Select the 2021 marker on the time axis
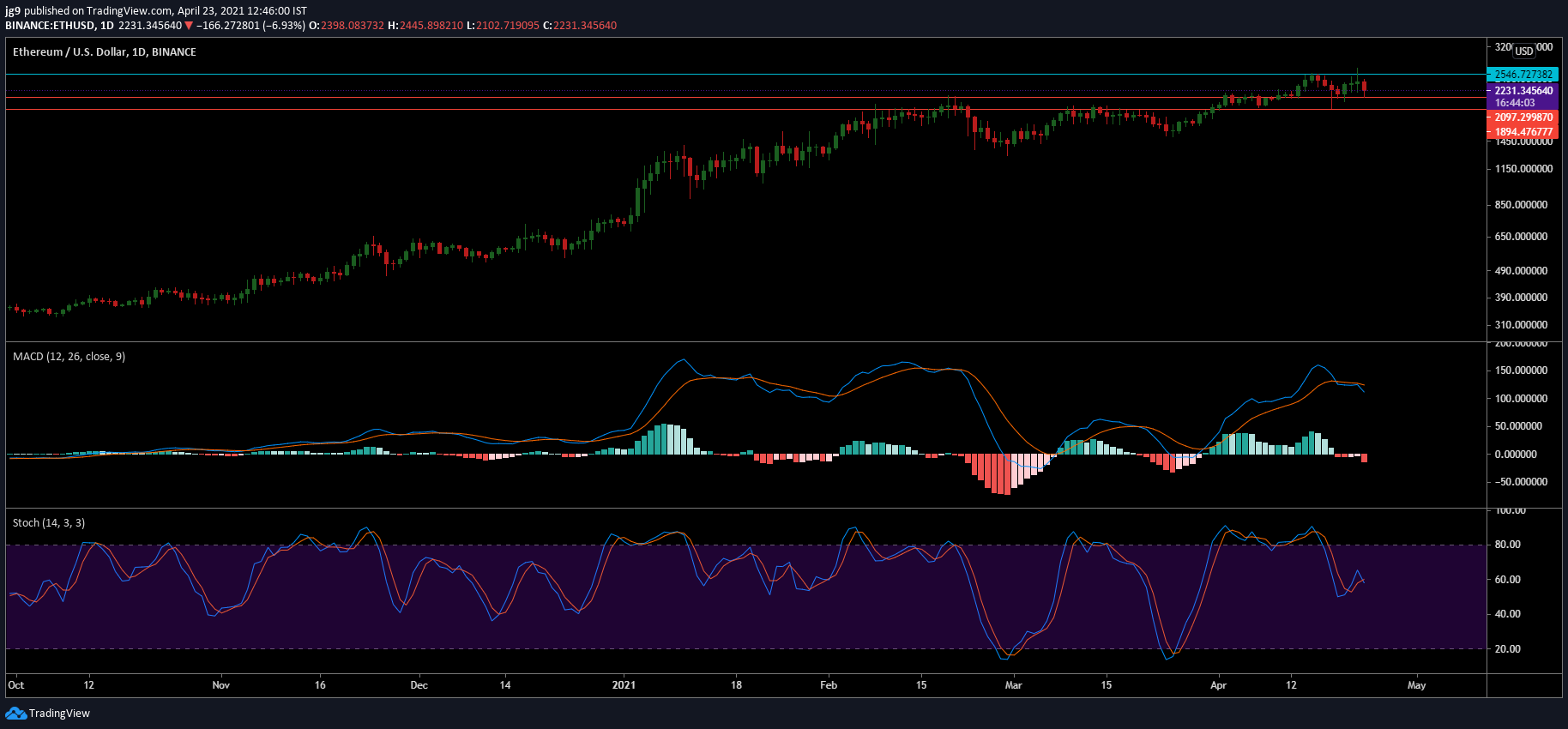Screen dimensions: 1568x729 pyautogui.click(x=624, y=685)
